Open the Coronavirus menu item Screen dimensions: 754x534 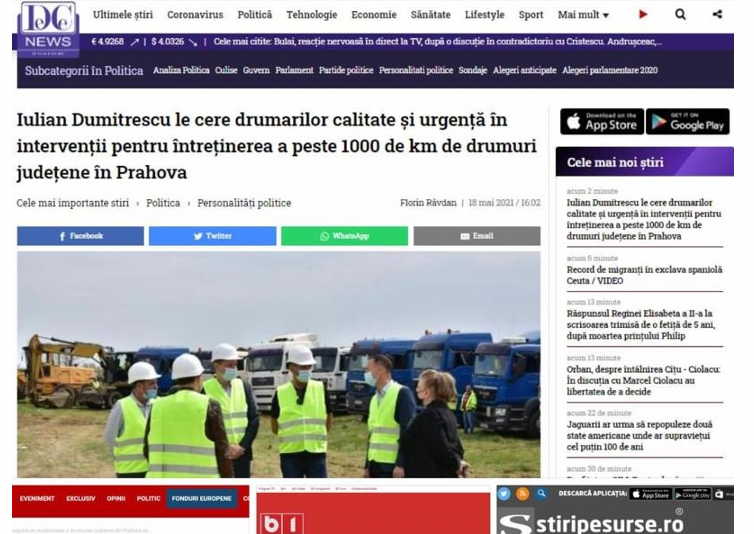(195, 15)
